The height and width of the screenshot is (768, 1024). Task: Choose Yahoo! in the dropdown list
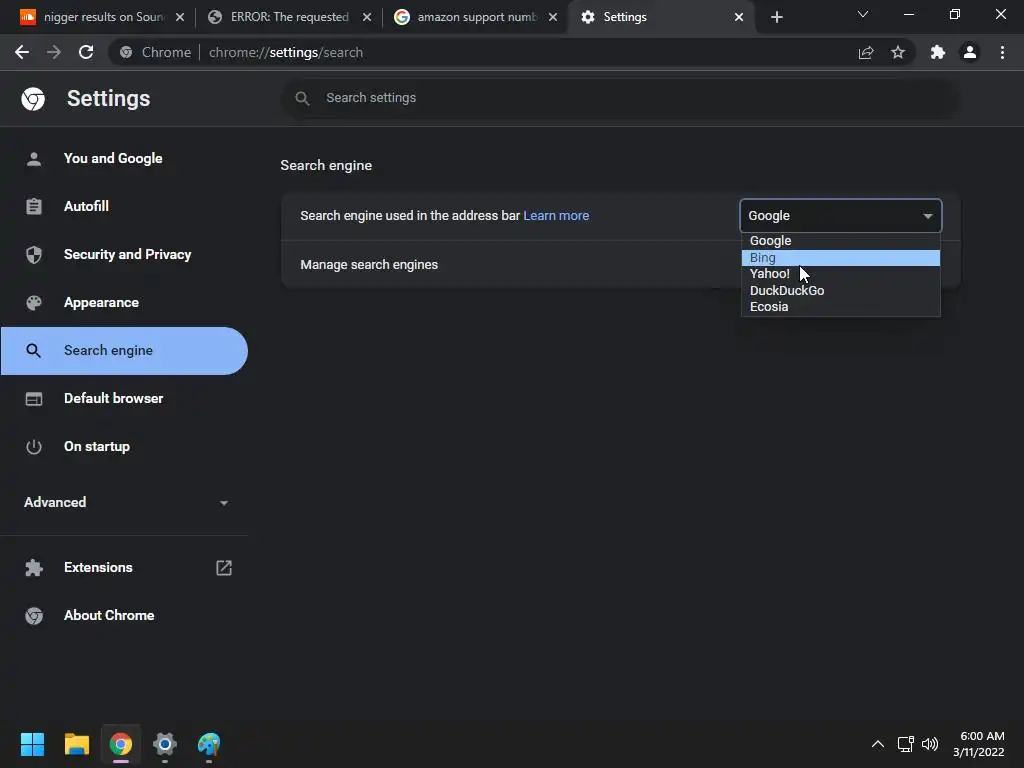(840, 274)
